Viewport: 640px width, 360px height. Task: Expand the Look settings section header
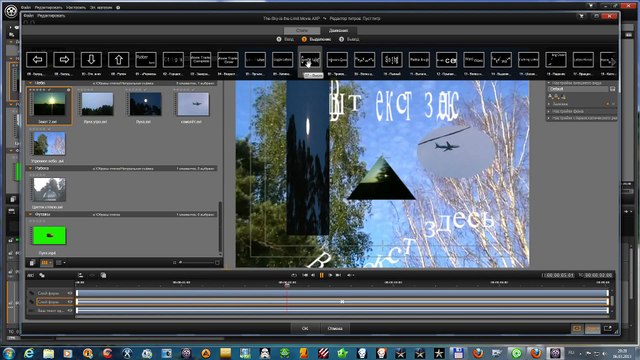pyautogui.click(x=582, y=83)
